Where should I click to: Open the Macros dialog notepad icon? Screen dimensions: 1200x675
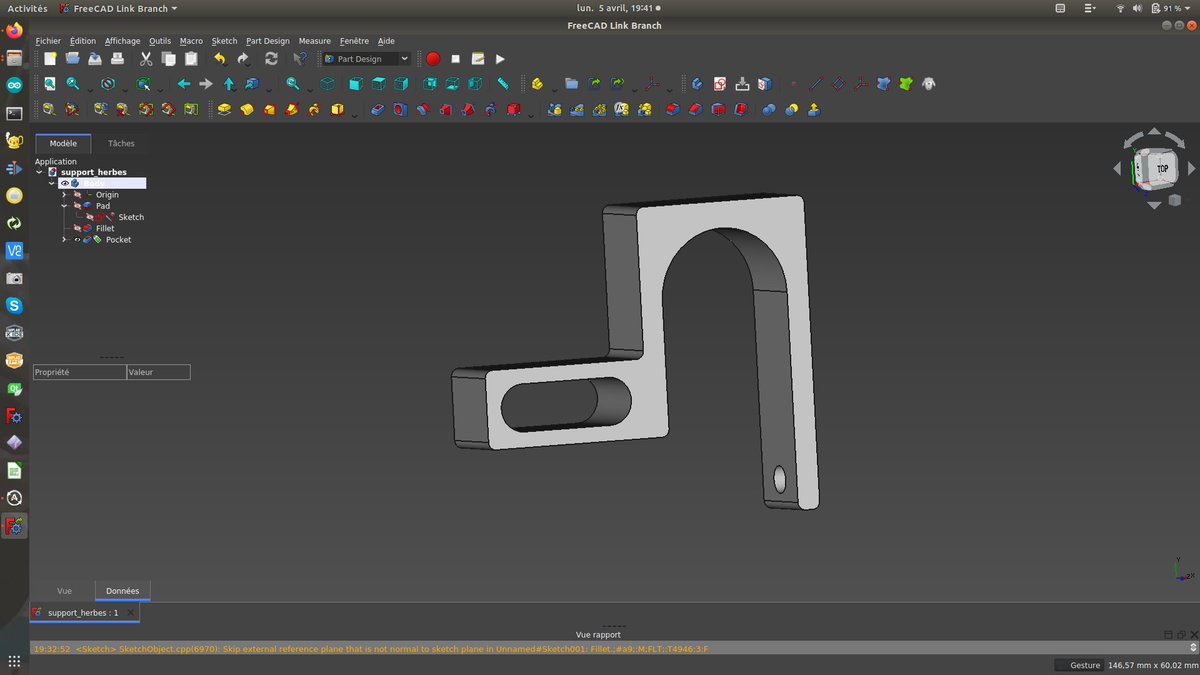click(x=478, y=59)
